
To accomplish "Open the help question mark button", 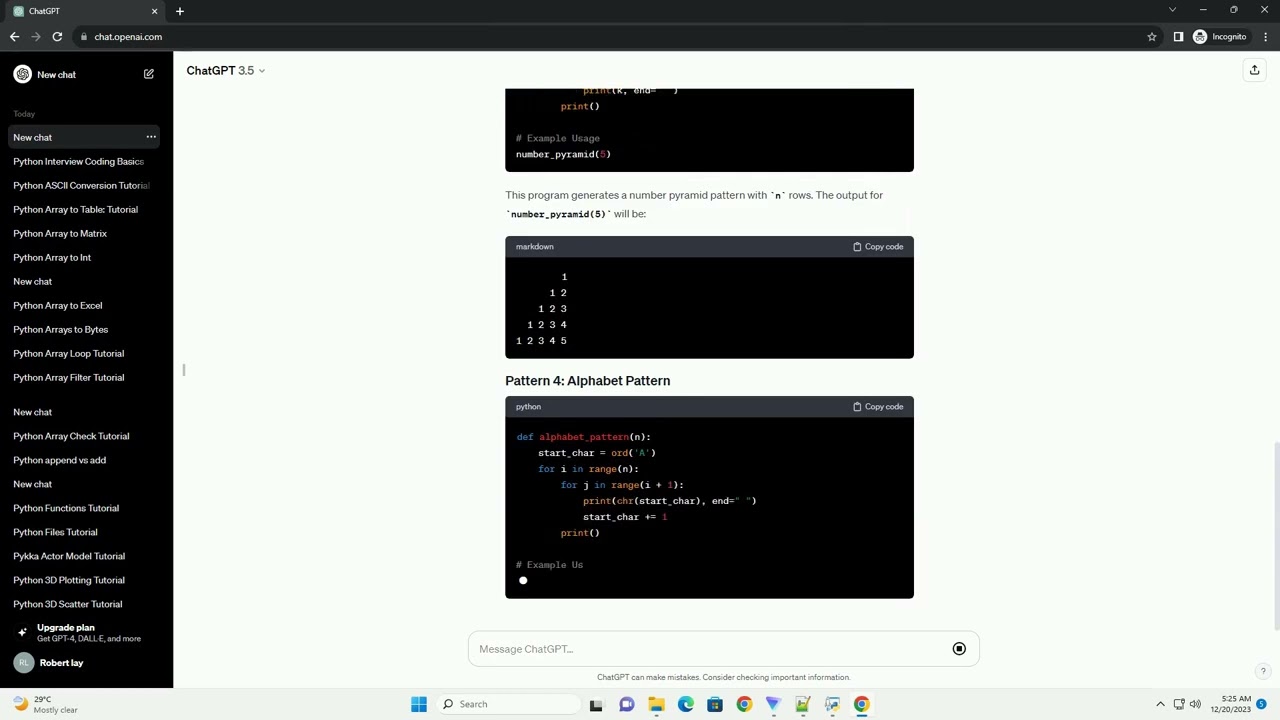I will point(1263,671).
